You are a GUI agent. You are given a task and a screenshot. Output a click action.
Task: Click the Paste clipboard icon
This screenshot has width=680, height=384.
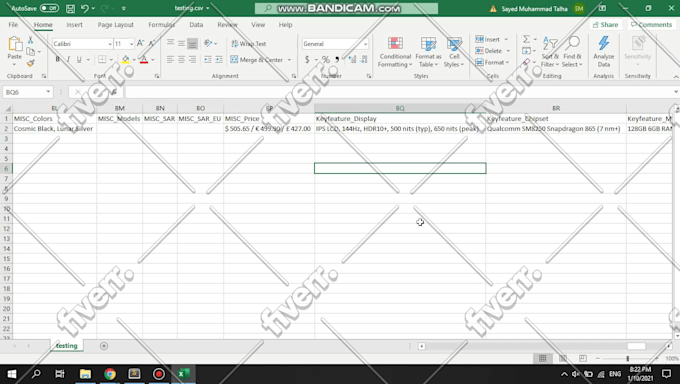coord(15,44)
